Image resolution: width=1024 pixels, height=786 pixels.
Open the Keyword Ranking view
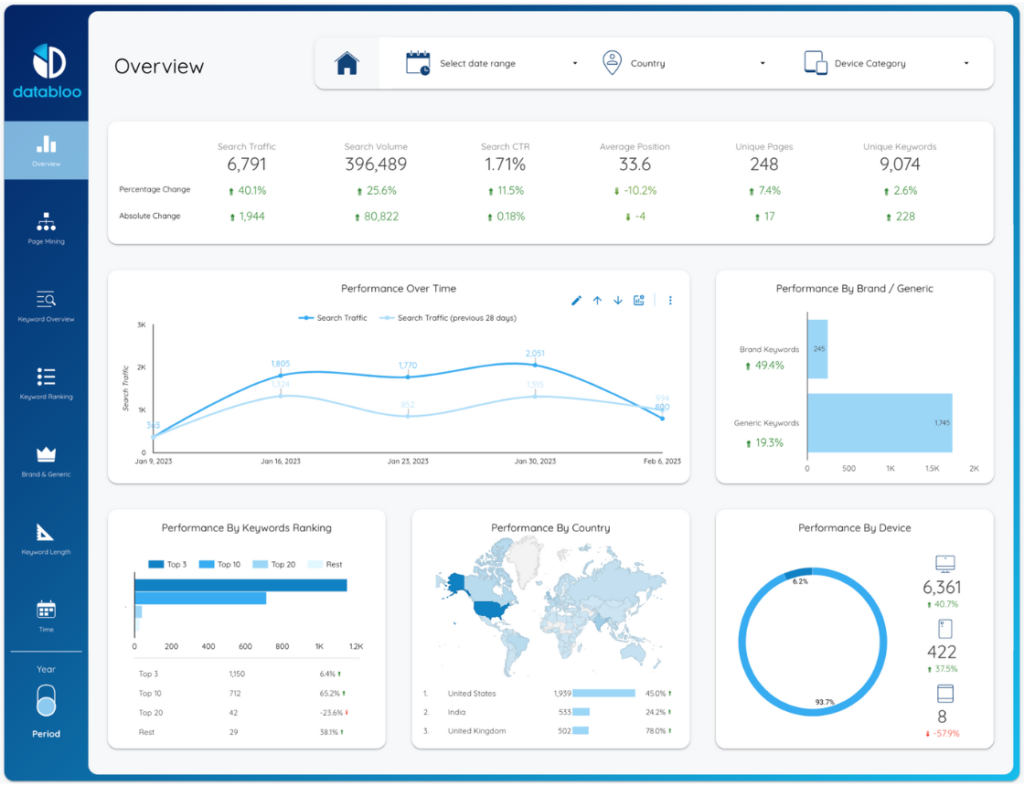coord(45,382)
